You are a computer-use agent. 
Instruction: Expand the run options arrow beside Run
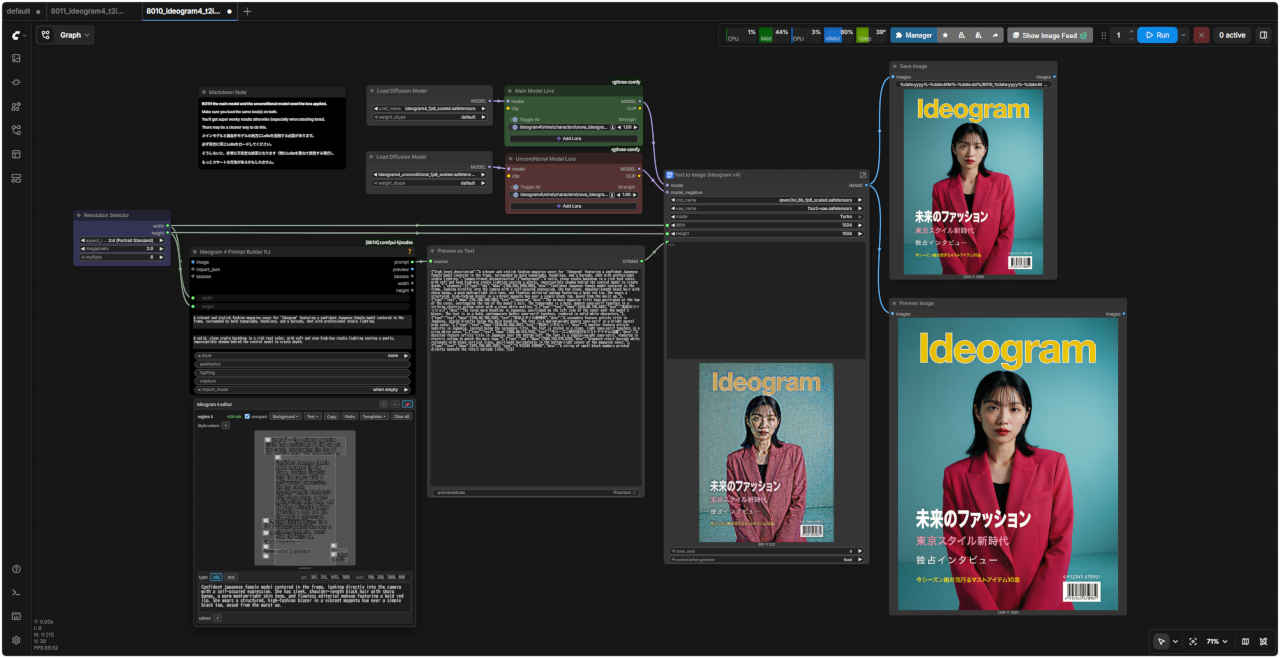(x=1184, y=35)
